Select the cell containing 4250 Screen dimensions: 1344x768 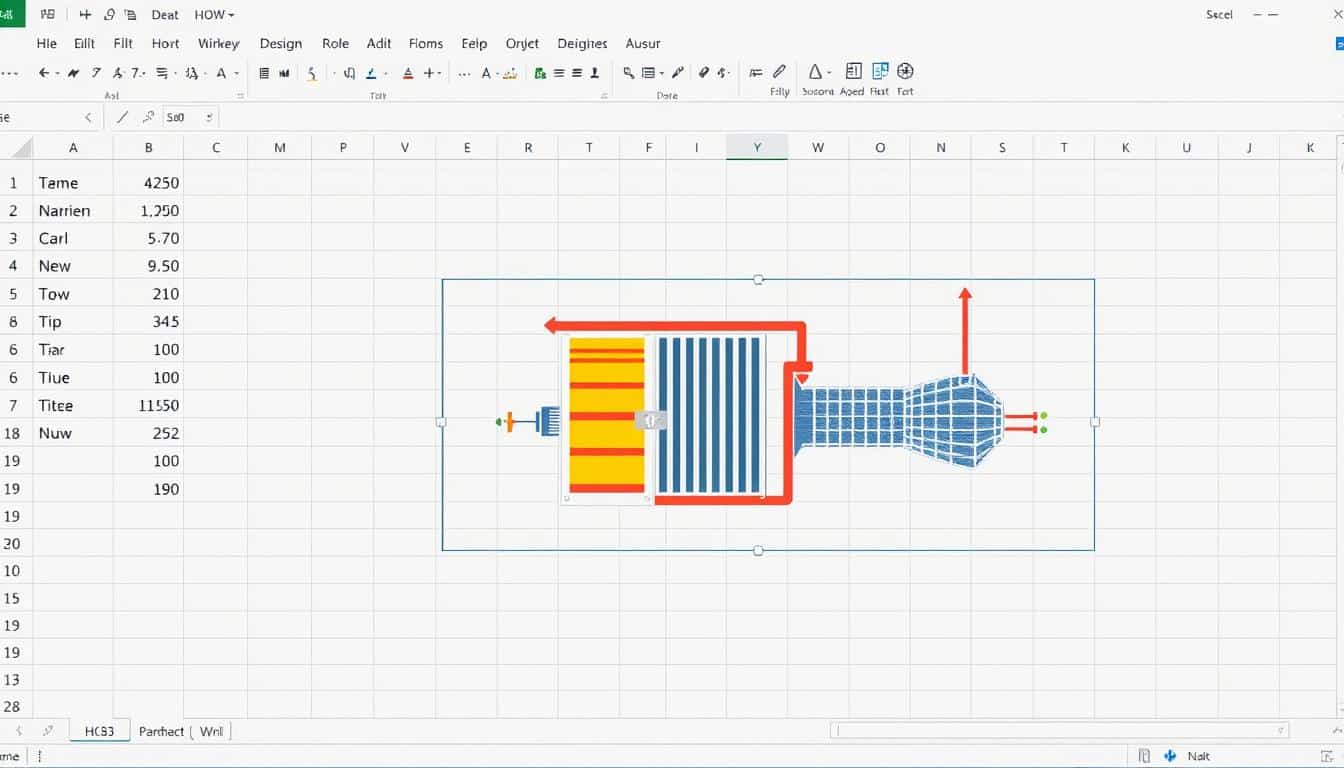coord(148,183)
